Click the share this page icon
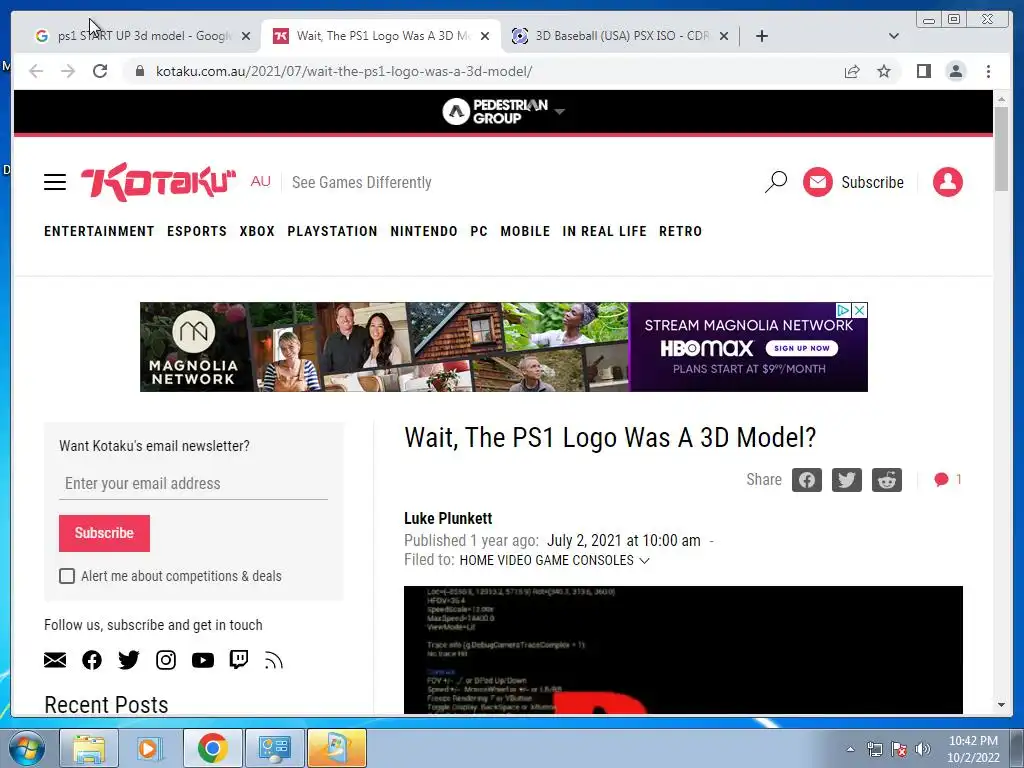The image size is (1024, 768). point(852,71)
